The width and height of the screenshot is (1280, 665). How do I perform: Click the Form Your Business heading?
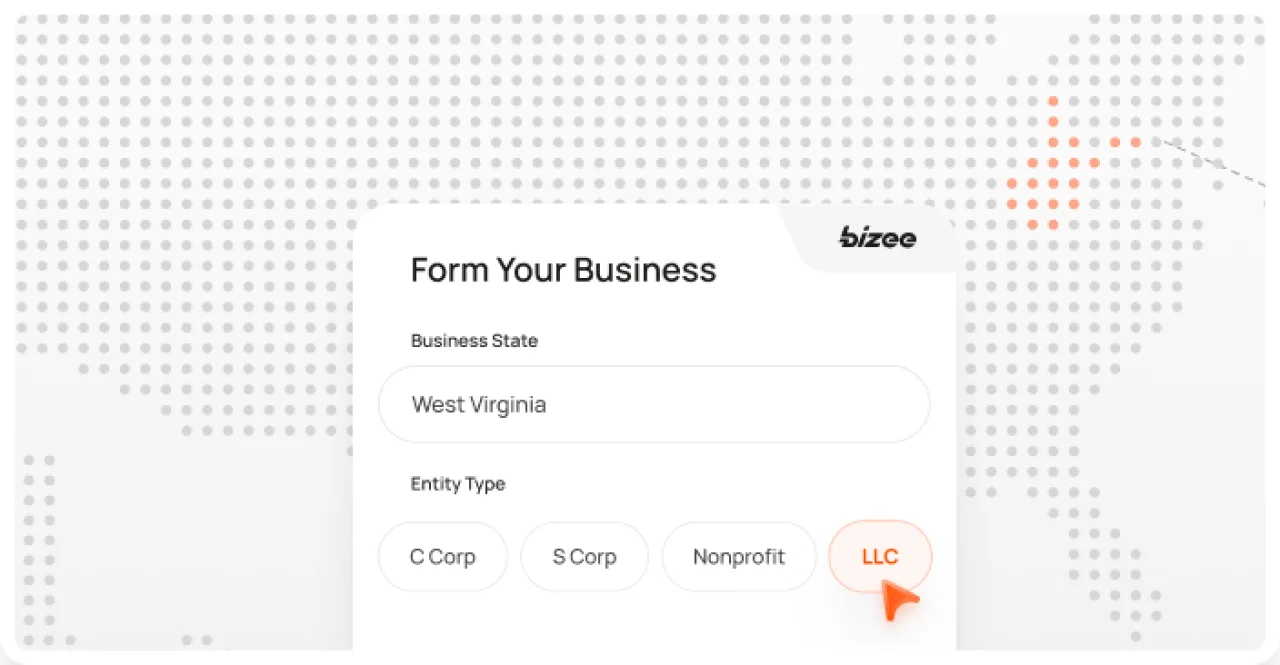click(563, 270)
